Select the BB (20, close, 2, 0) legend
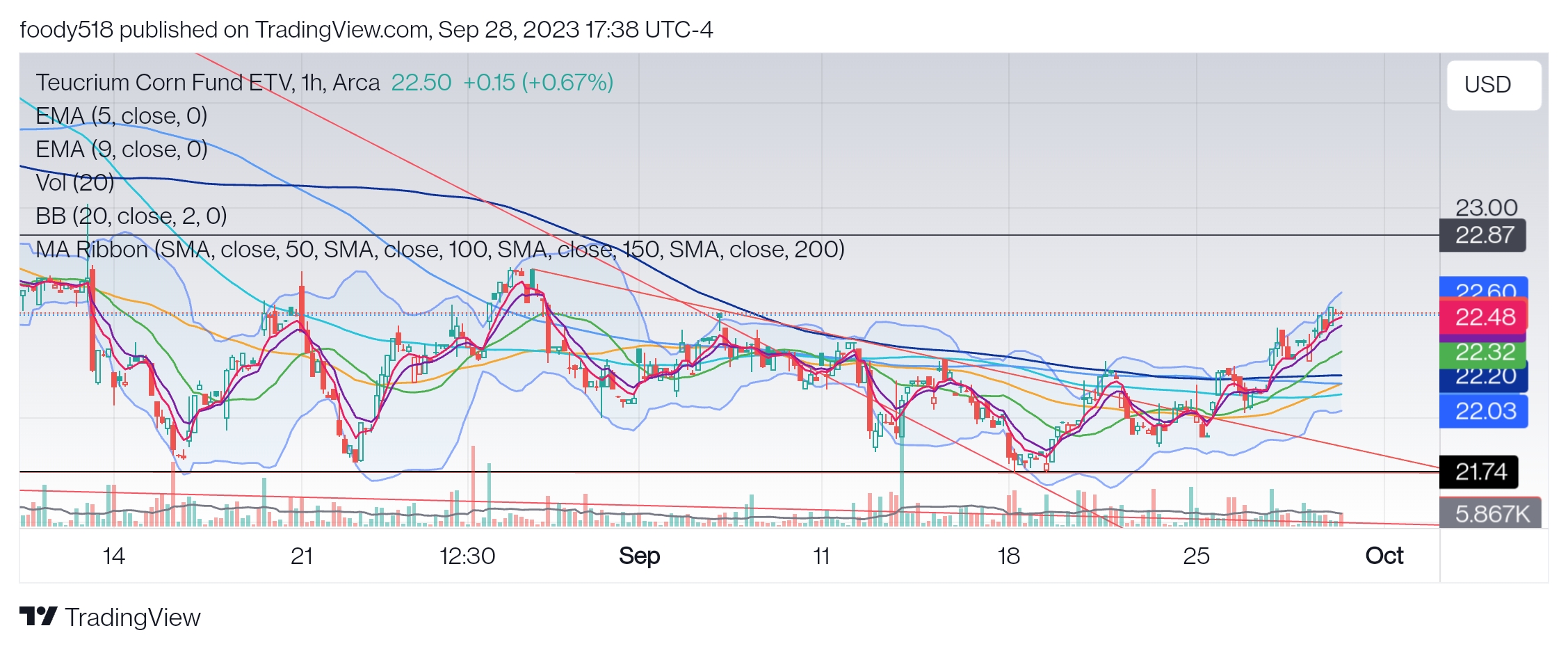The width and height of the screenshot is (1568, 651). tap(131, 216)
